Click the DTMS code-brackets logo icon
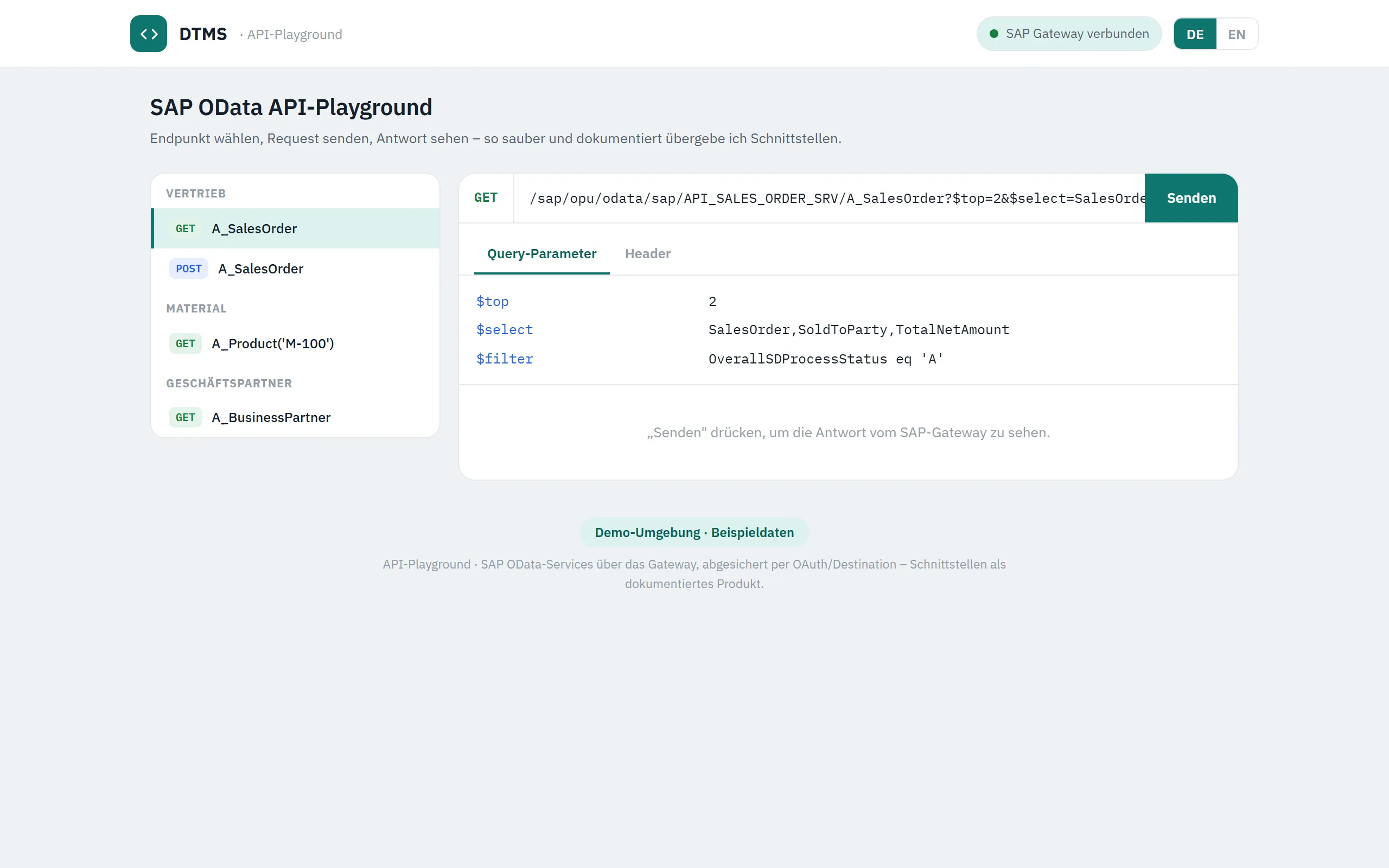Viewport: 1389px width, 868px height. (x=148, y=34)
